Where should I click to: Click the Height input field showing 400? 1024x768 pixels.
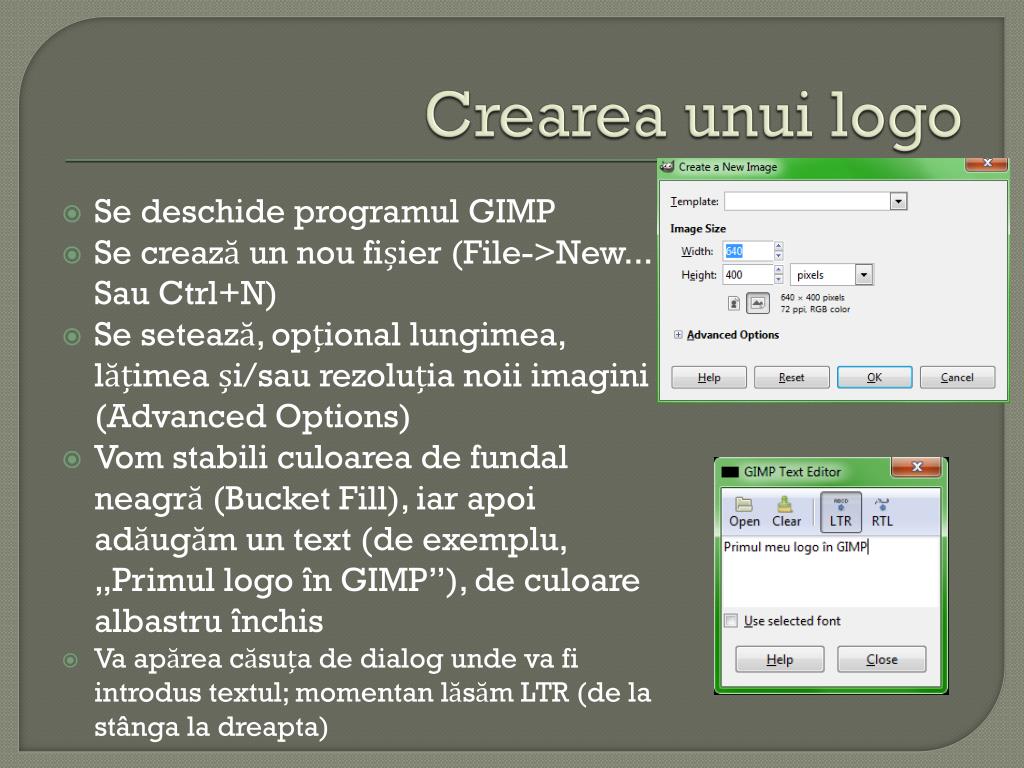click(x=748, y=275)
